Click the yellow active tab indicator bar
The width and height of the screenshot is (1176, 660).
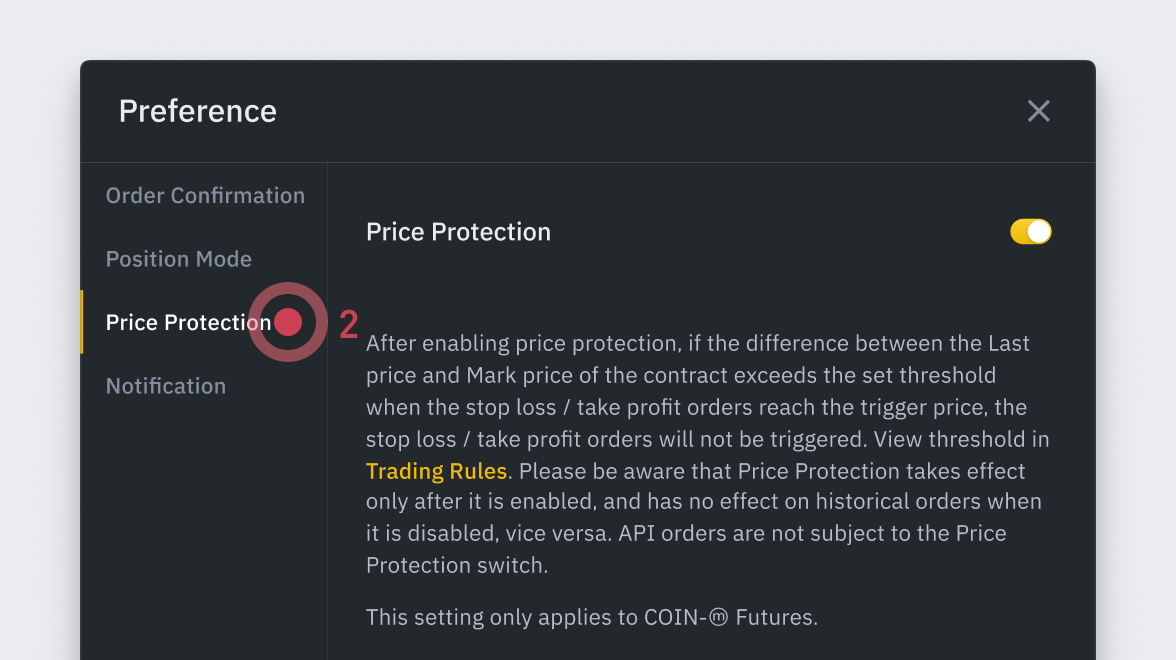[82, 322]
